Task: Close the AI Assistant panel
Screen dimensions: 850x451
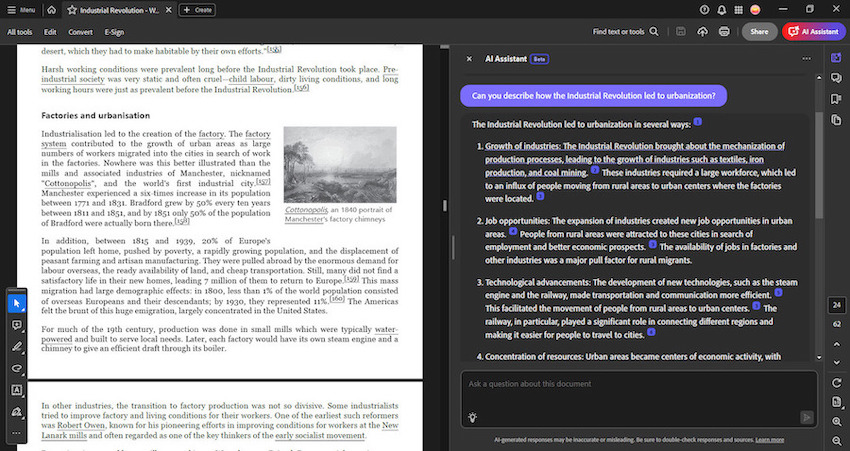Action: pos(469,59)
